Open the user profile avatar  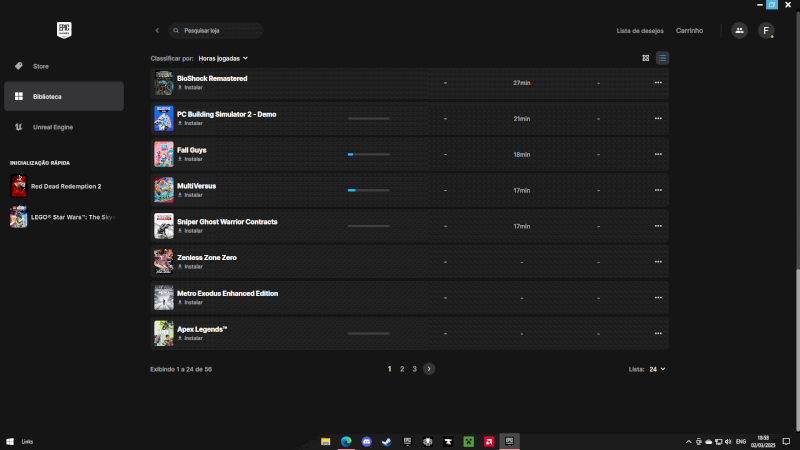tap(766, 31)
